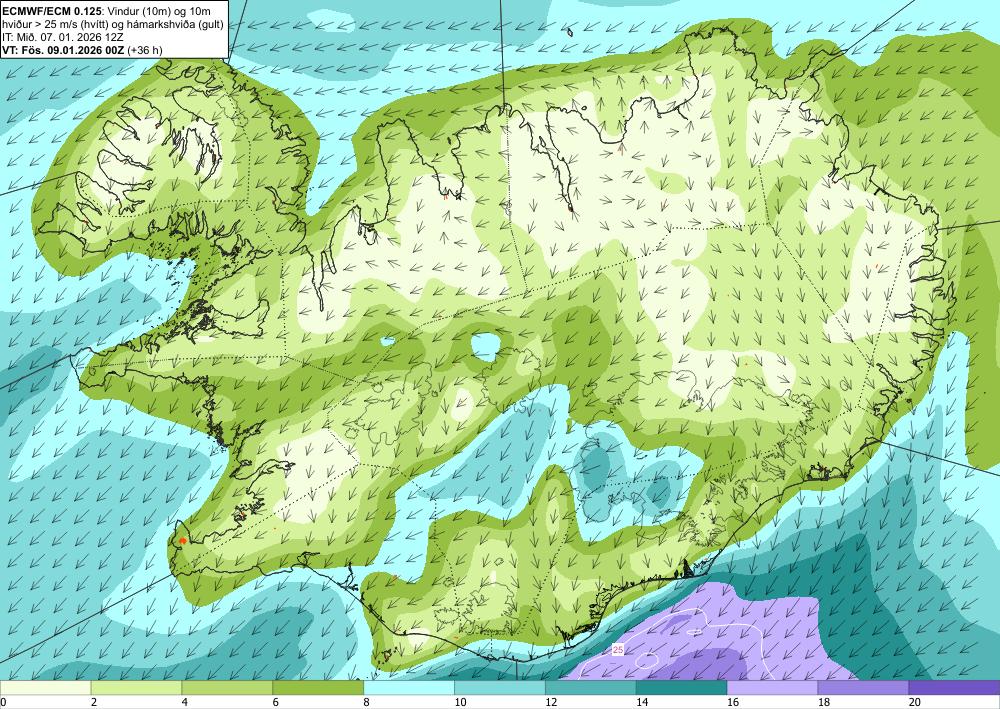Click the legend scale value "16"

pos(733,702)
